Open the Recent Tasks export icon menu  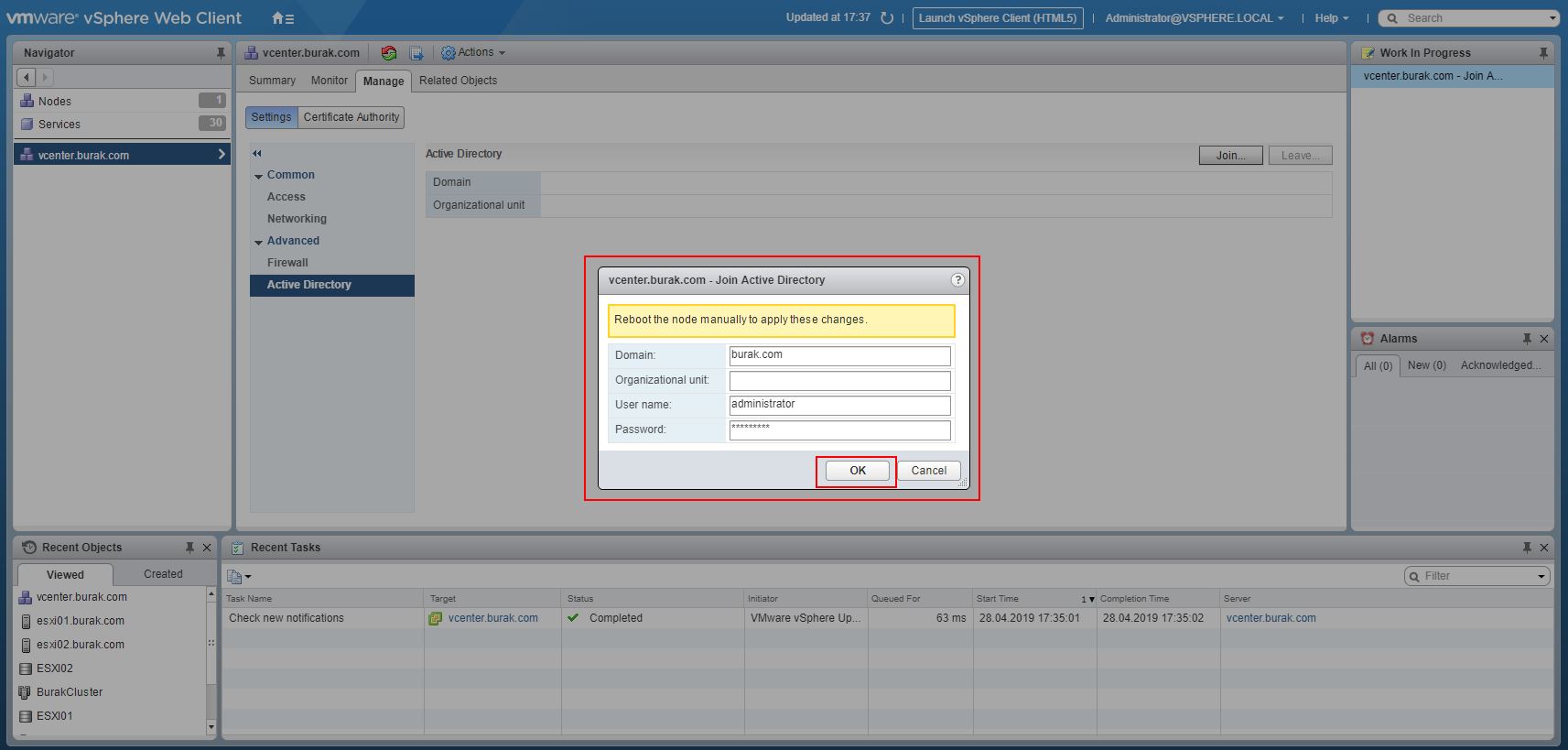pos(239,577)
